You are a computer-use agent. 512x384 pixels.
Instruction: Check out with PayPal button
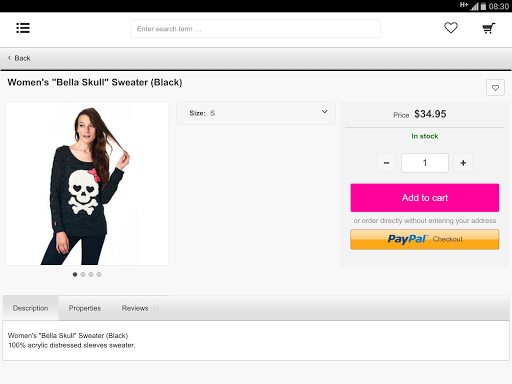425,239
